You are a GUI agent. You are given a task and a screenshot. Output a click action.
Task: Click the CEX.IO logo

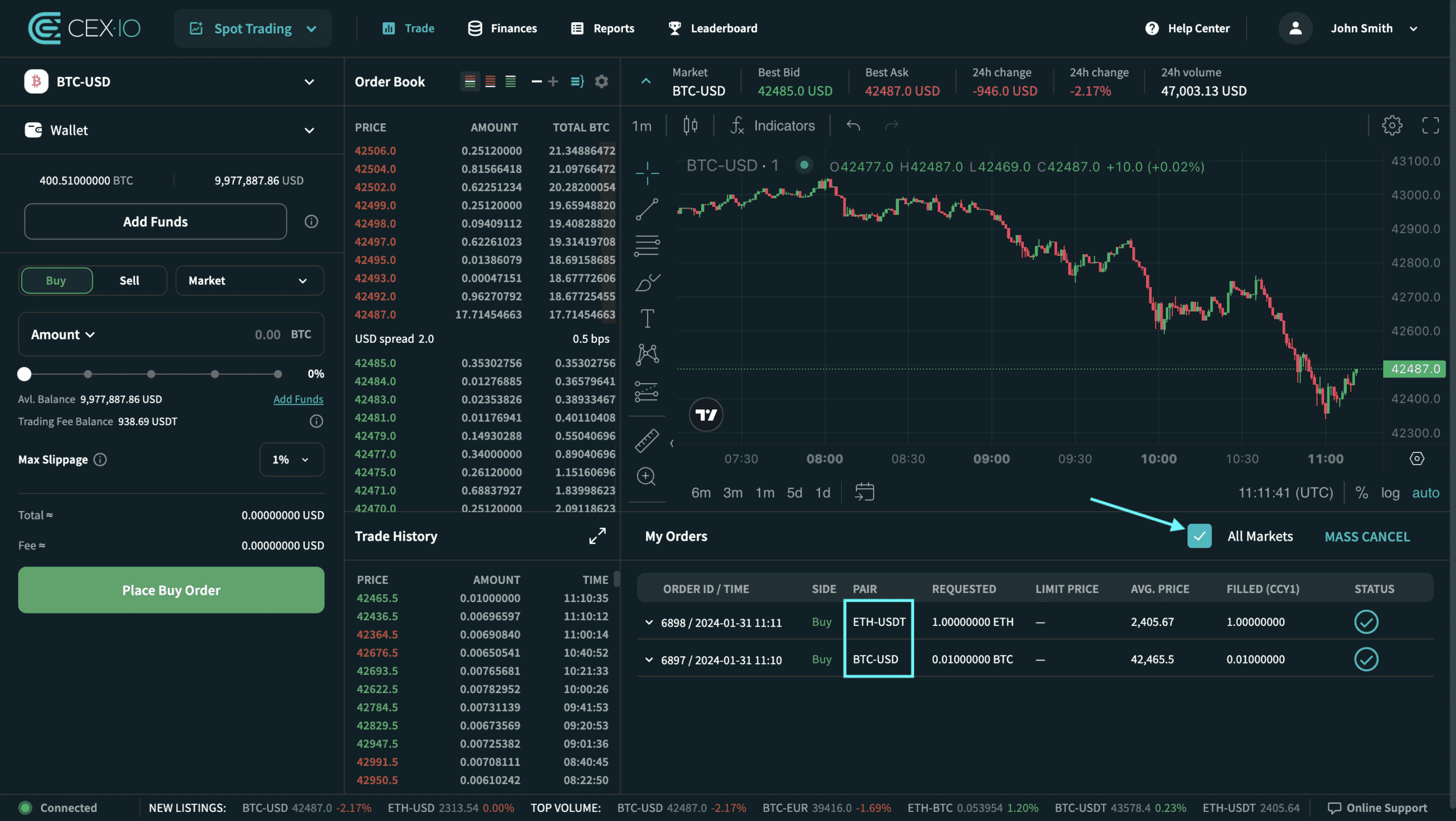tap(84, 28)
